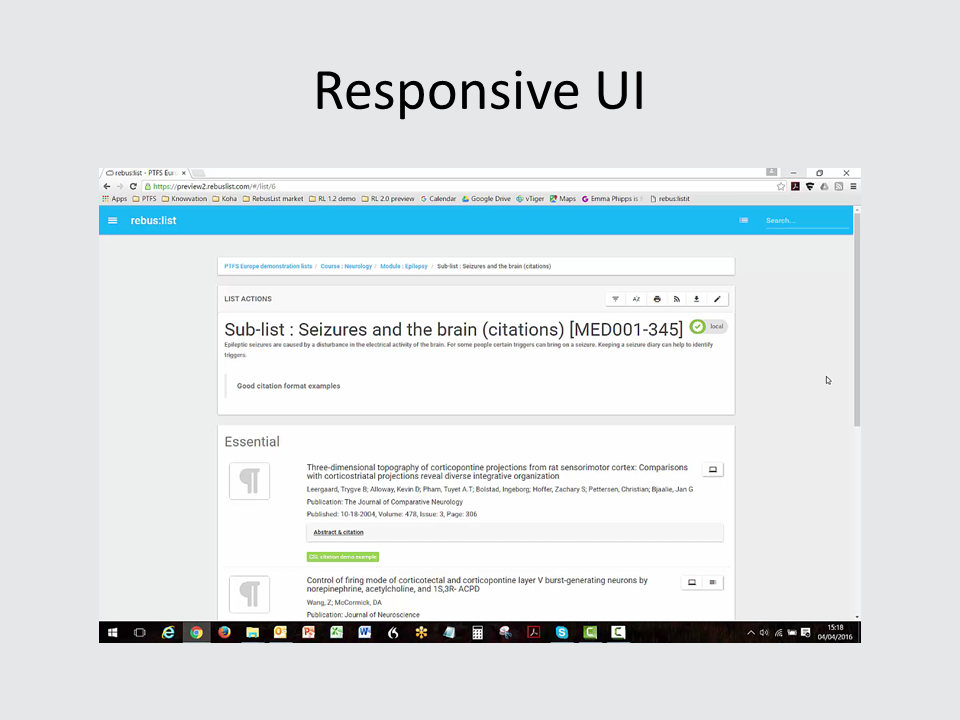Open the rebus:list hamburger menu
Viewport: 960px width, 720px height.
[113, 220]
